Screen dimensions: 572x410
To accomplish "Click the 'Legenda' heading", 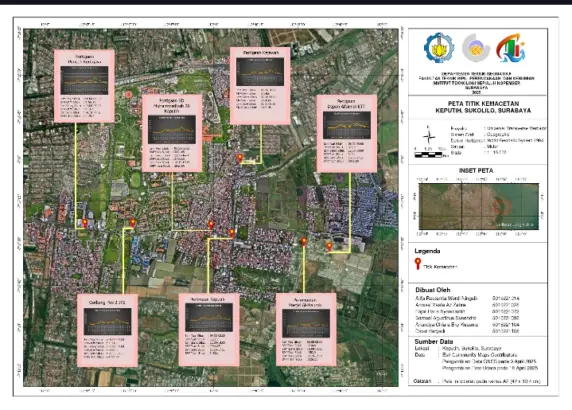I will point(427,251).
